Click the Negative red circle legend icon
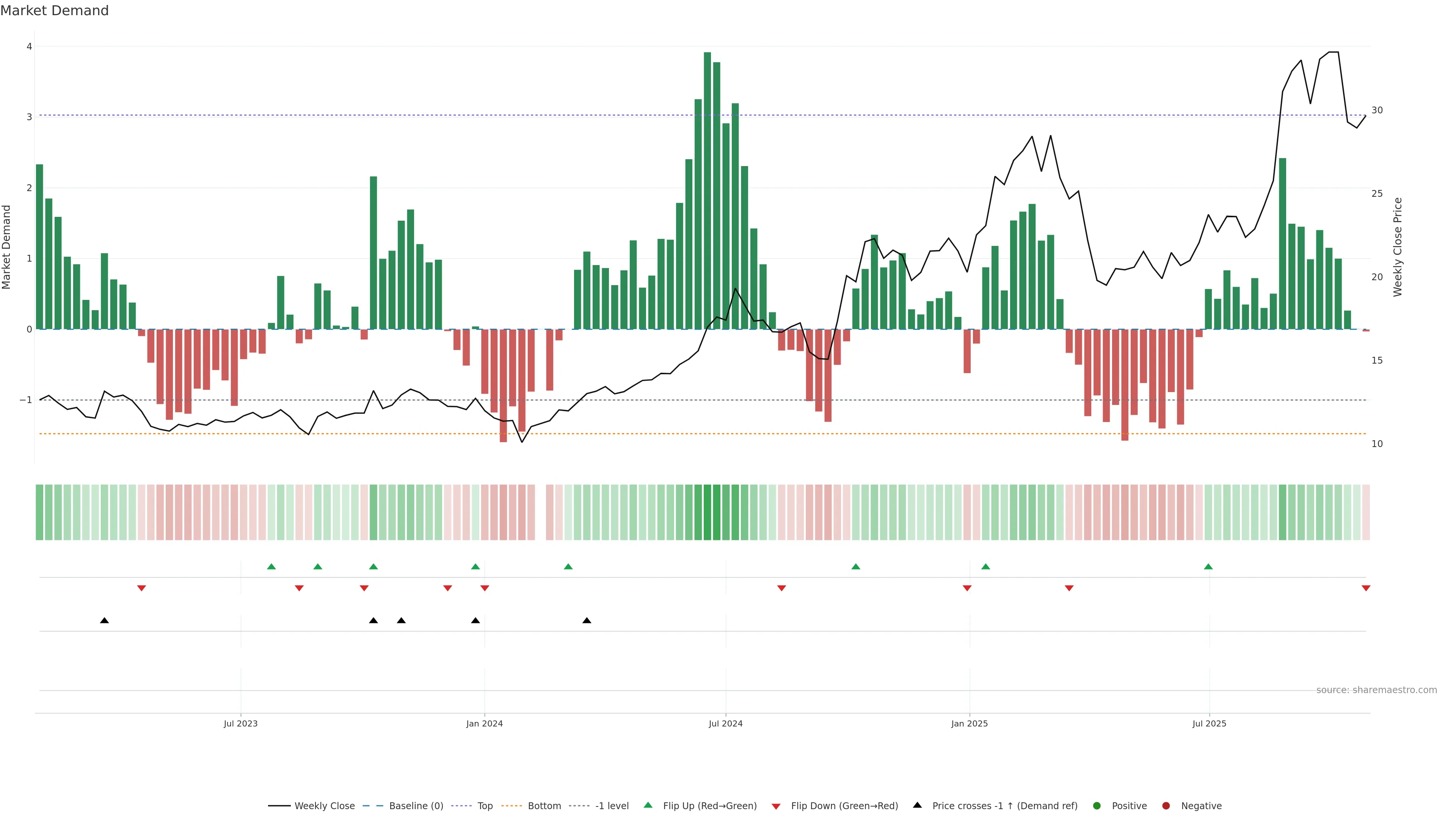This screenshot has width=1456, height=819. point(1166,805)
